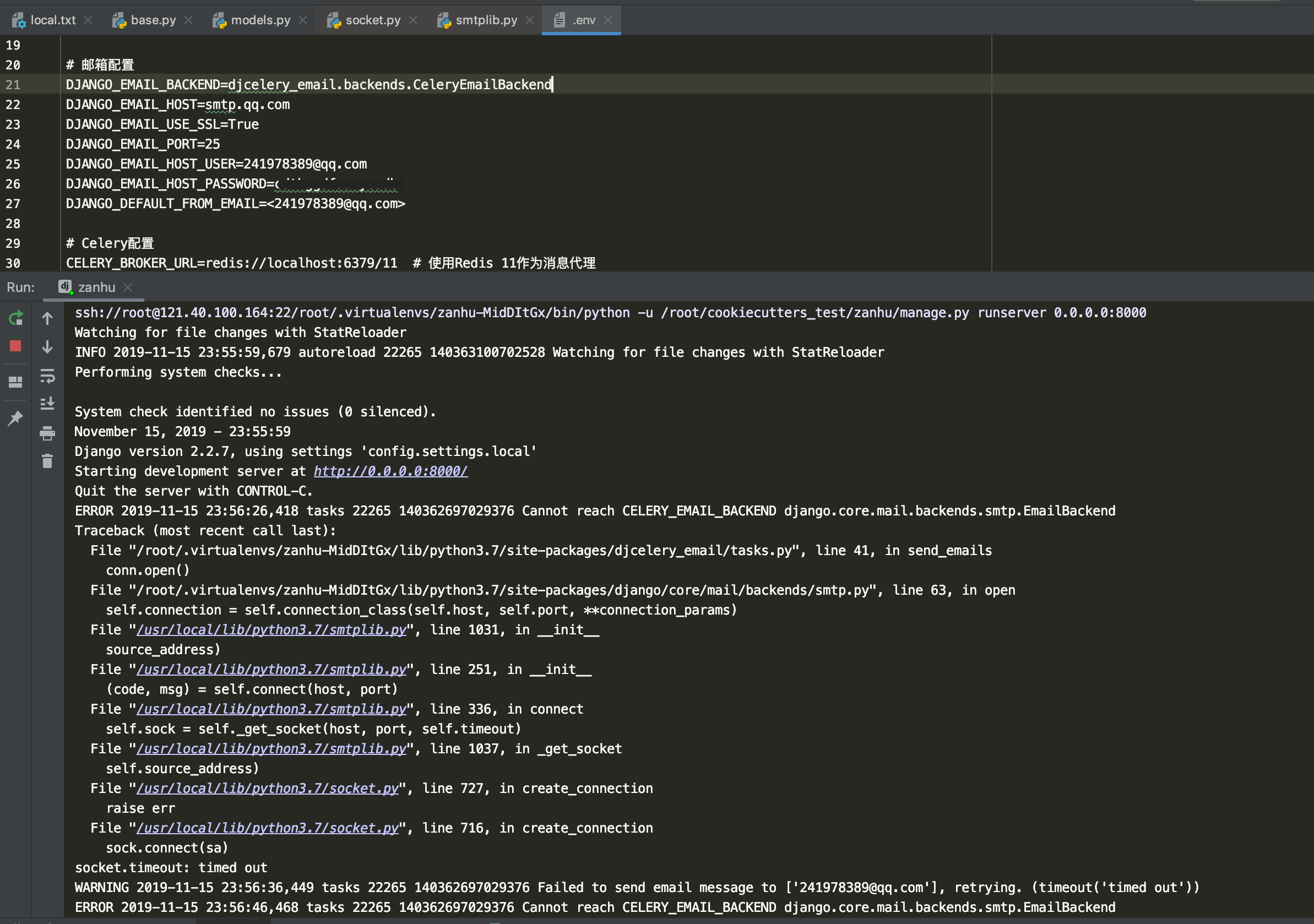Screen dimensions: 1314x924
Task: Click 'System check identified no issues' line
Action: [255, 412]
